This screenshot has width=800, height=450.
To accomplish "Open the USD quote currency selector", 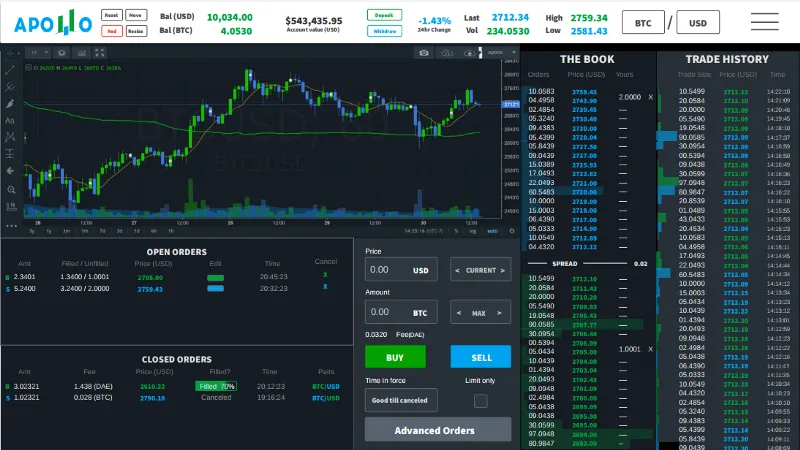I will [698, 22].
